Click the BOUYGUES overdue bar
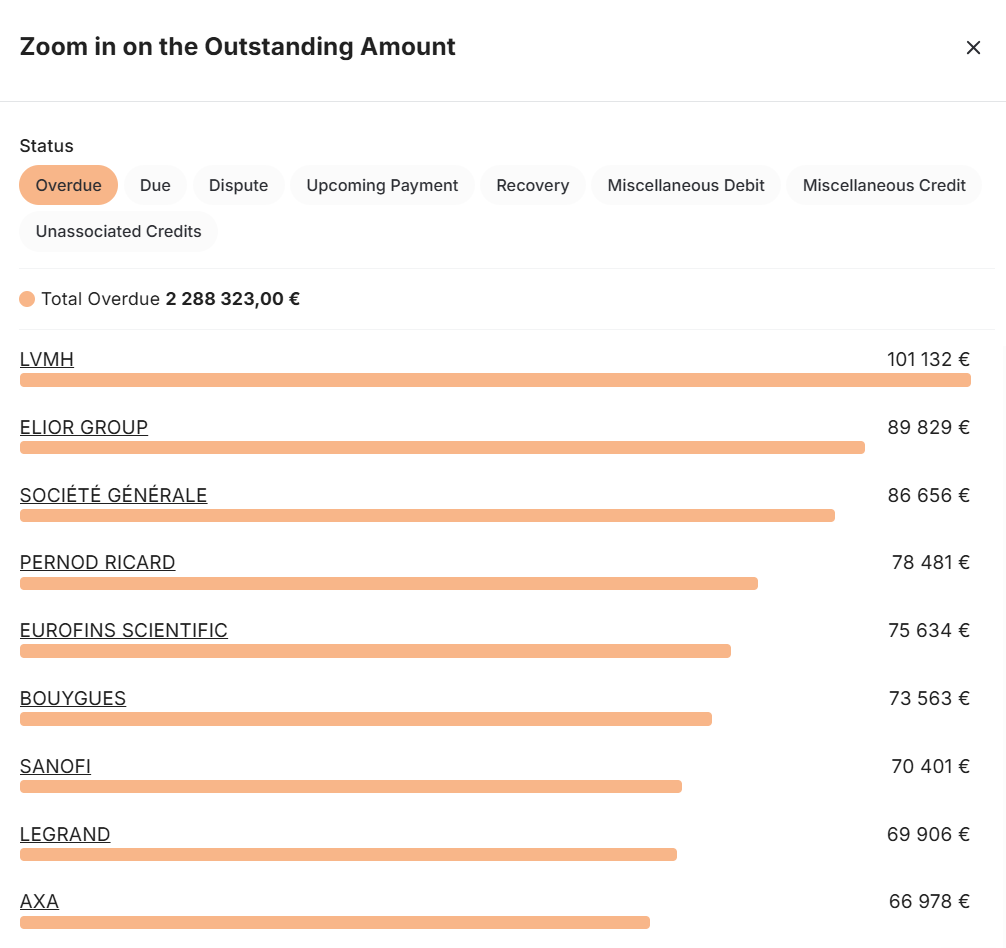 click(x=366, y=720)
